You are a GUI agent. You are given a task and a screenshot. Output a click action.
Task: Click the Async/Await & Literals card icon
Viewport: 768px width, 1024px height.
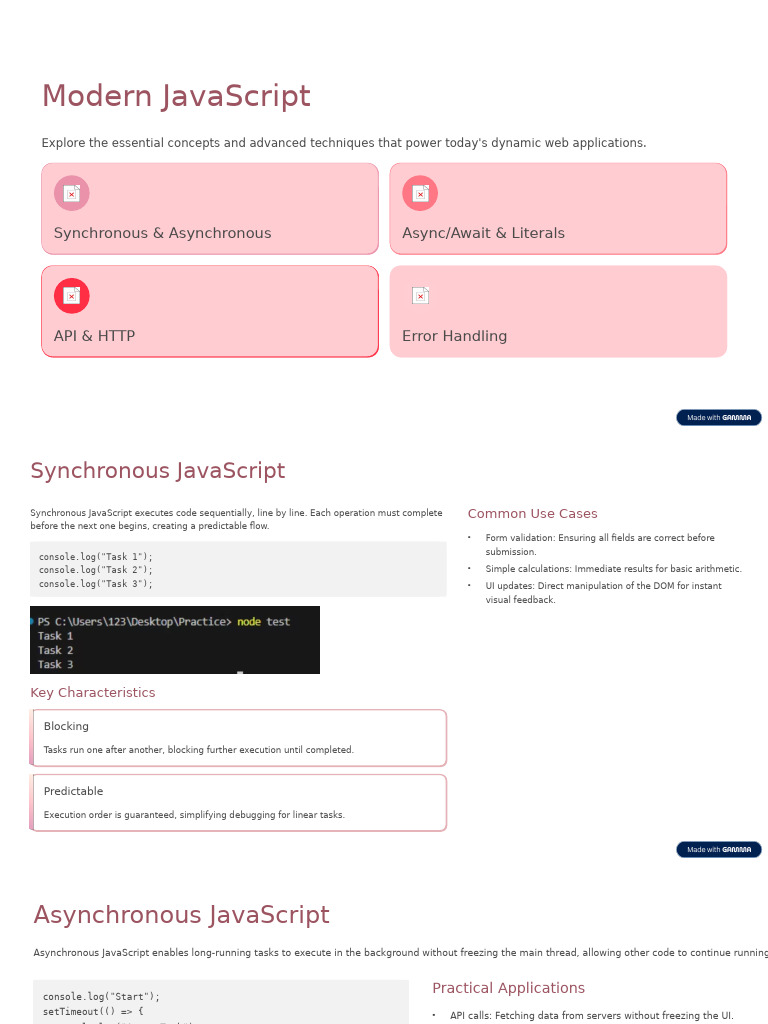click(420, 193)
